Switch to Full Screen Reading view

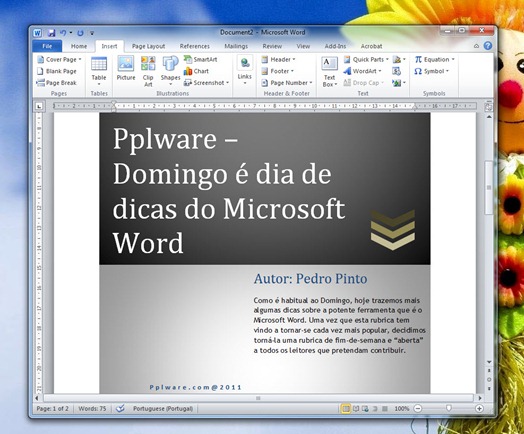[x=356, y=409]
